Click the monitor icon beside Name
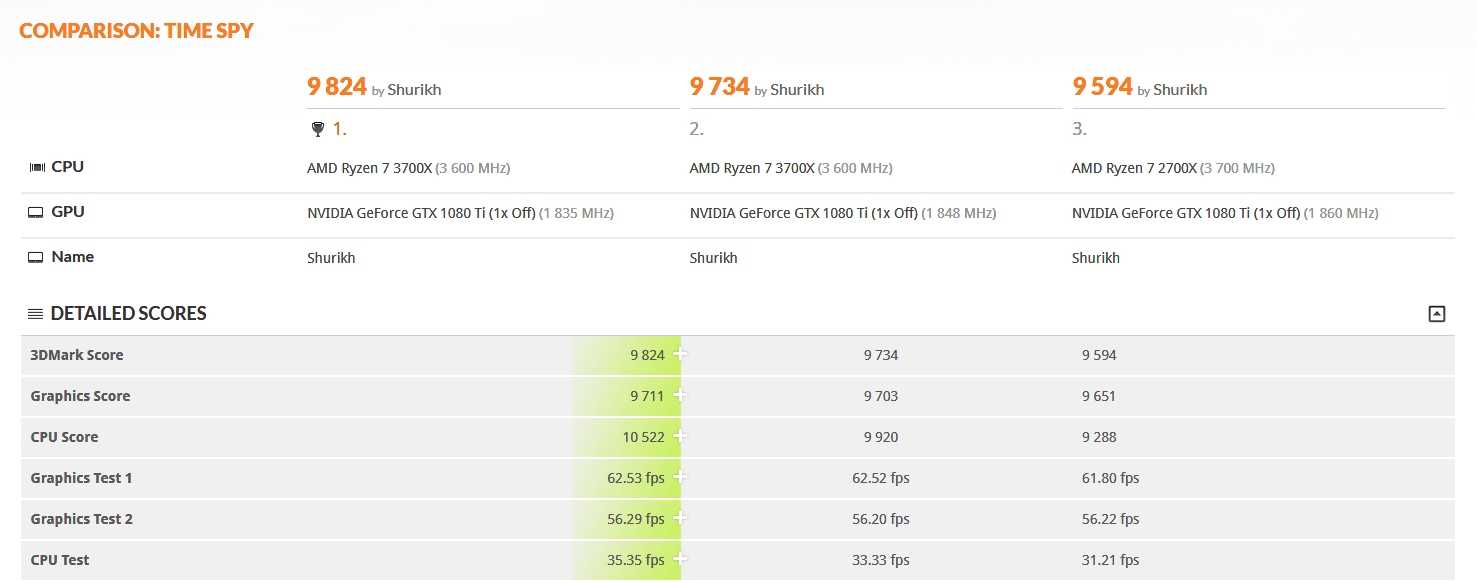The width and height of the screenshot is (1477, 582). coord(36,257)
